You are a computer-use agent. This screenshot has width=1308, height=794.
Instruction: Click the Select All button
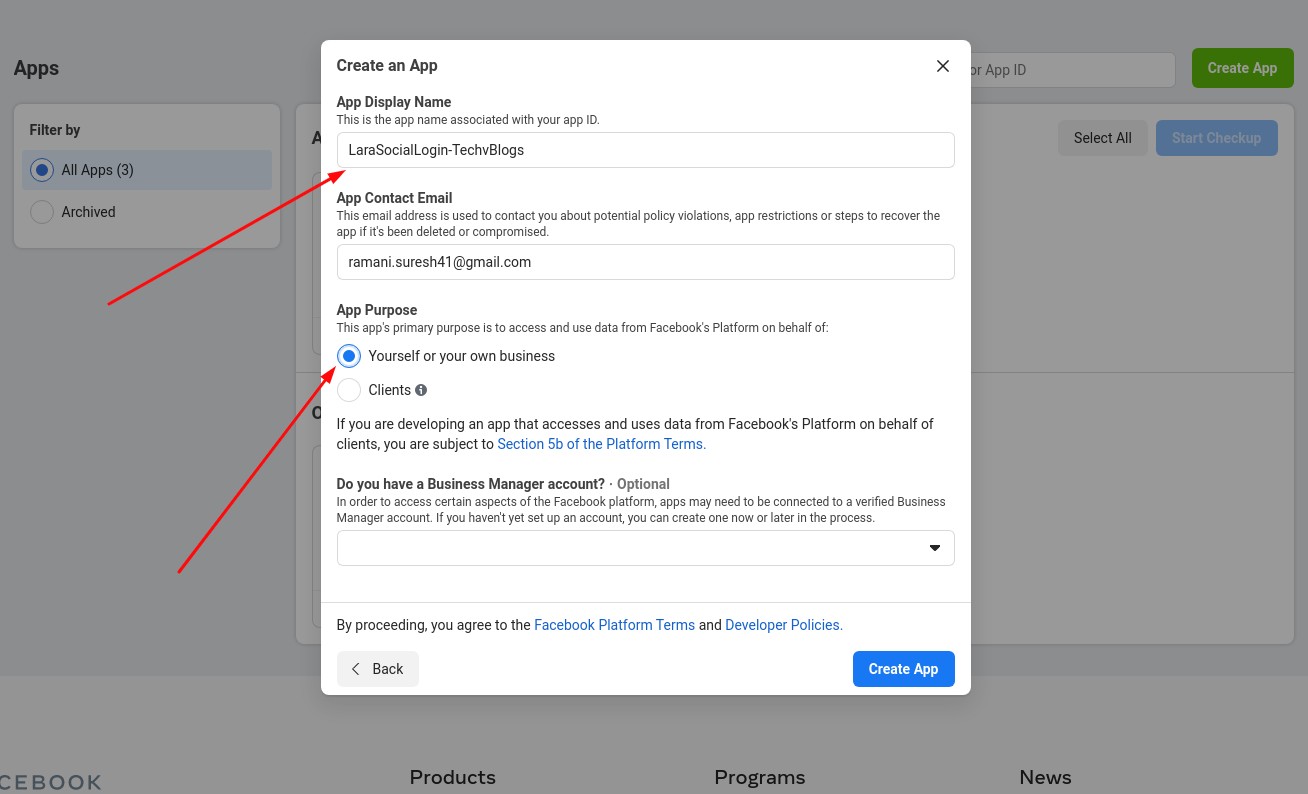point(1103,138)
